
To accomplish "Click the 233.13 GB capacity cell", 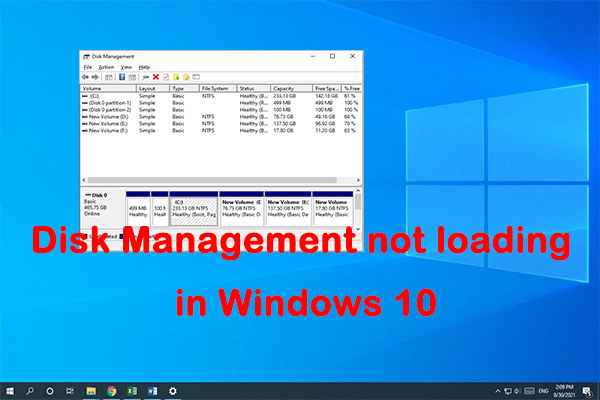I will [x=284, y=96].
